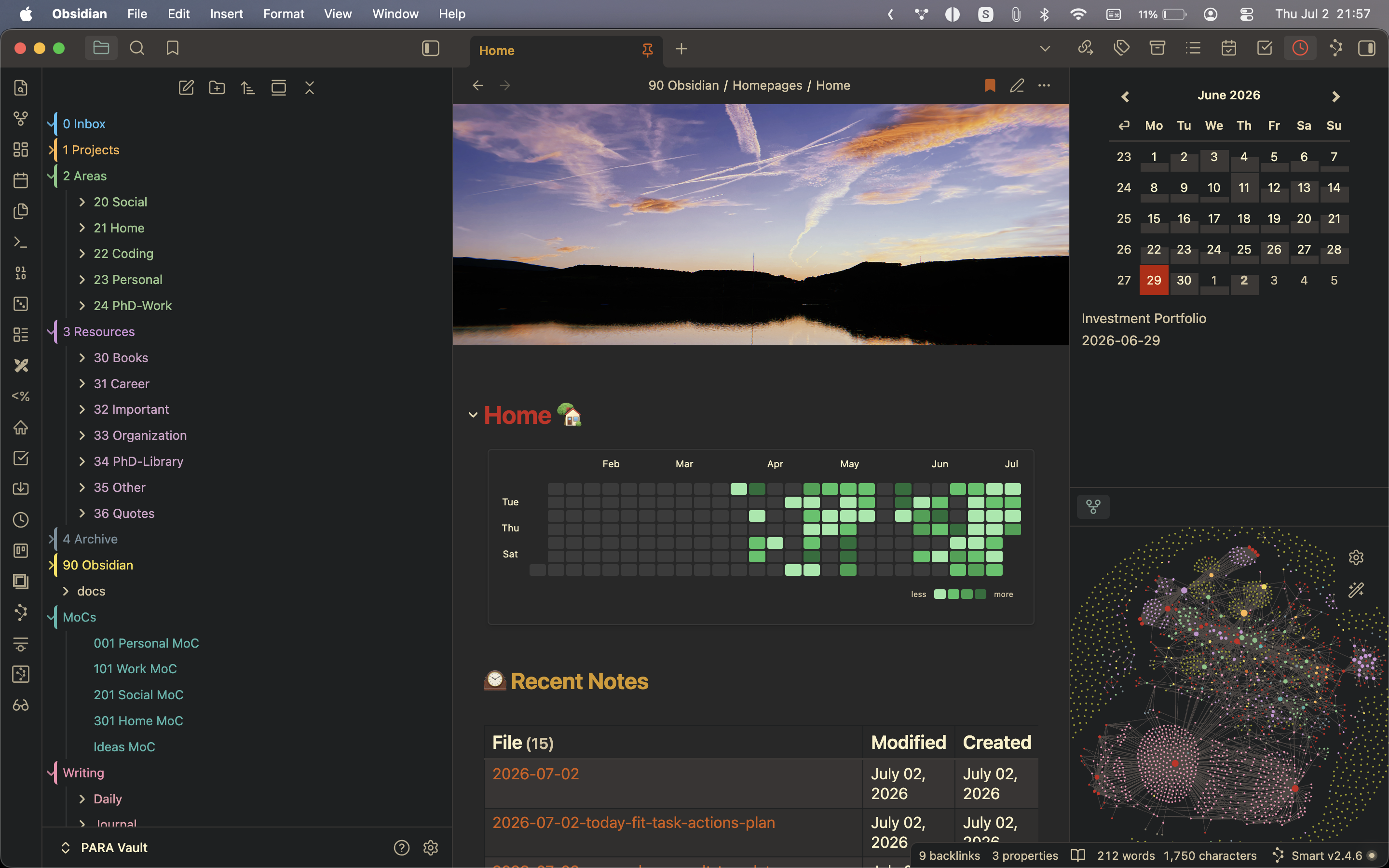The height and width of the screenshot is (868, 1389).
Task: Click the darkest green legend swatch
Action: (980, 594)
